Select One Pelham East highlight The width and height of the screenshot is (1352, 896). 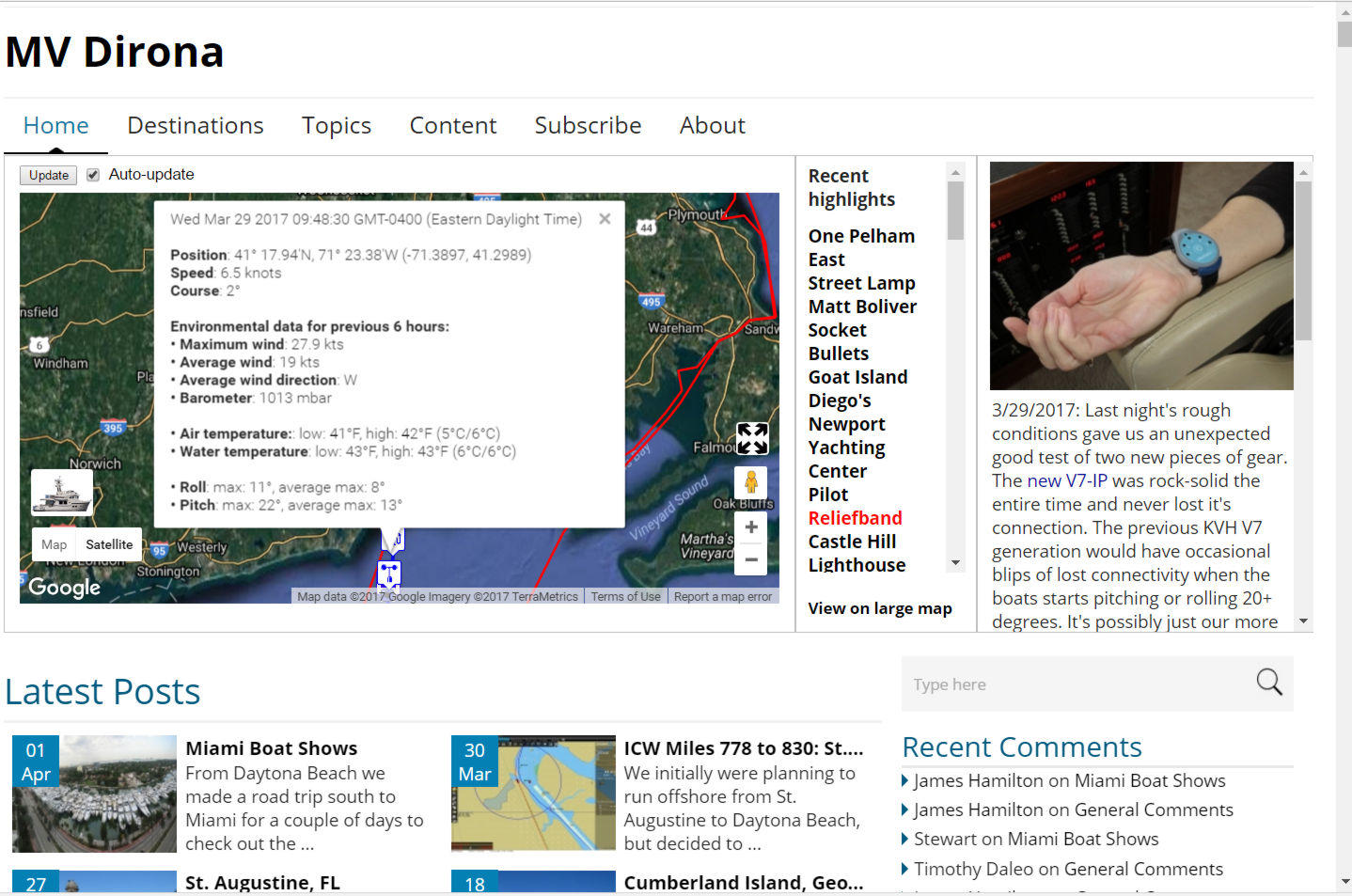click(861, 247)
